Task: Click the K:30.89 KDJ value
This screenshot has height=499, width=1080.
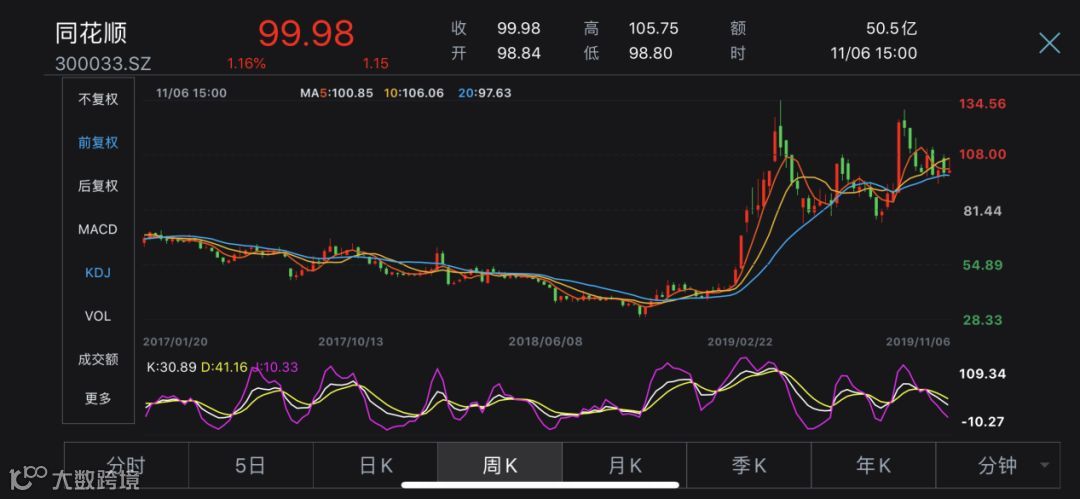Action: point(172,369)
